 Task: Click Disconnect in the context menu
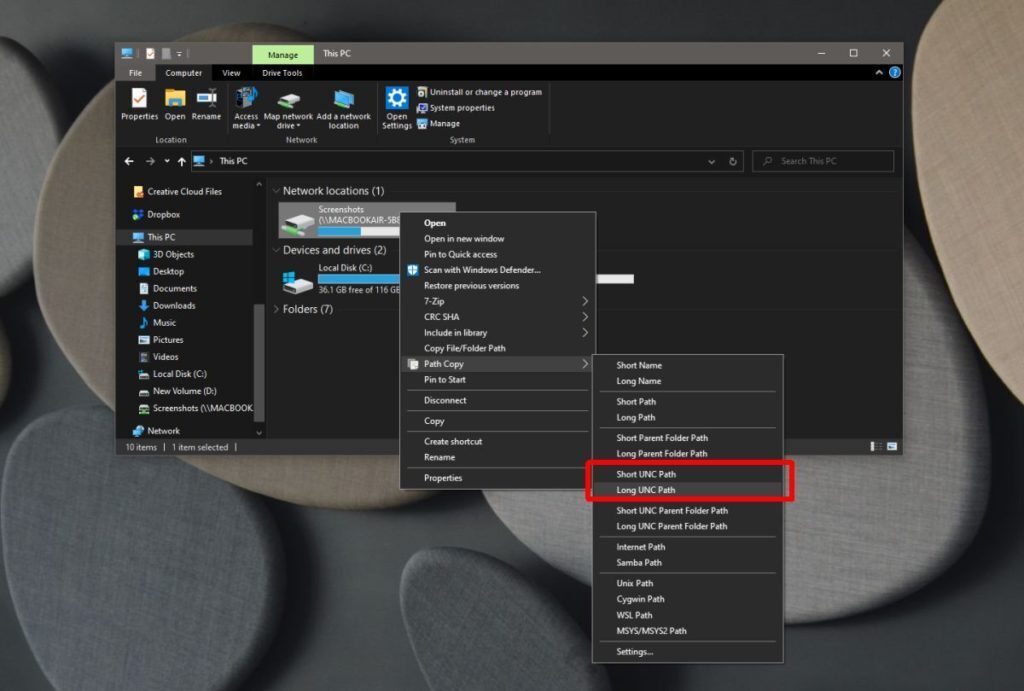click(444, 400)
